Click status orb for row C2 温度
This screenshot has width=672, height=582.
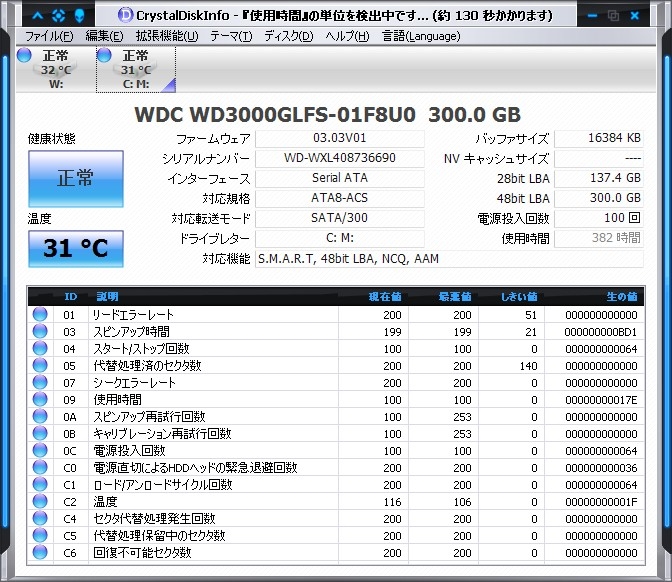40,501
